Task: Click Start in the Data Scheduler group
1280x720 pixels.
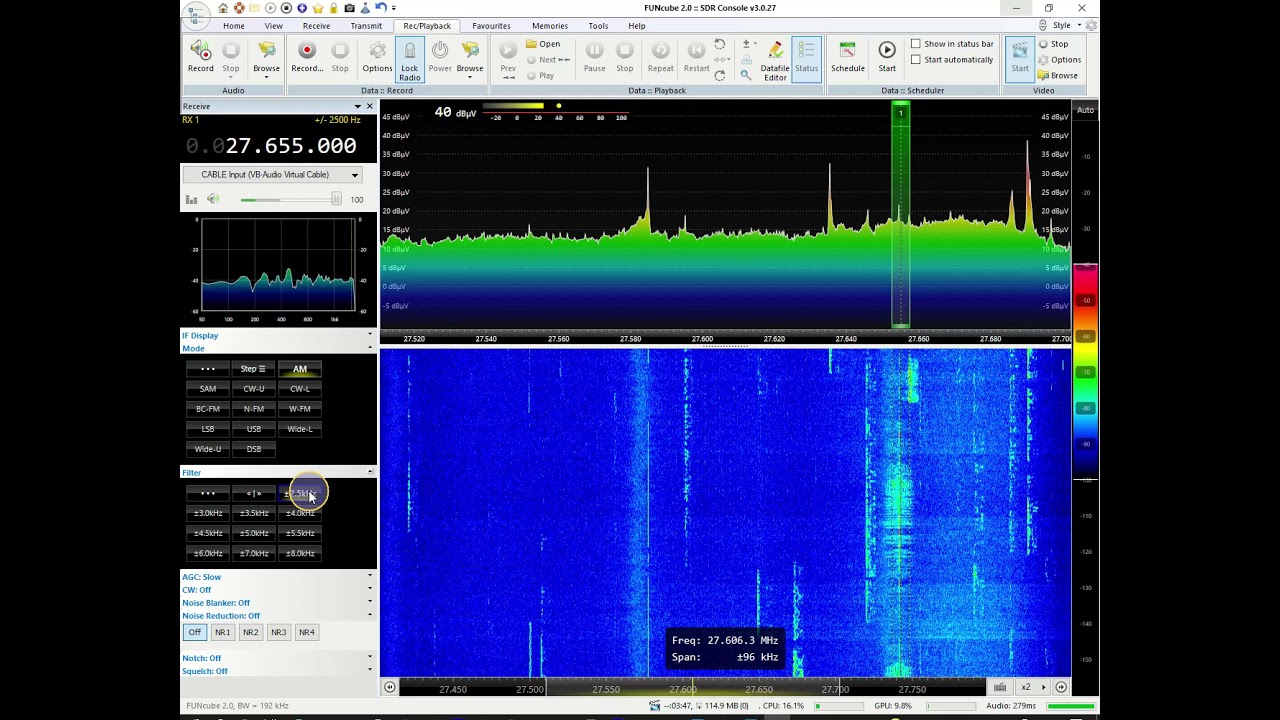Action: tap(887, 57)
